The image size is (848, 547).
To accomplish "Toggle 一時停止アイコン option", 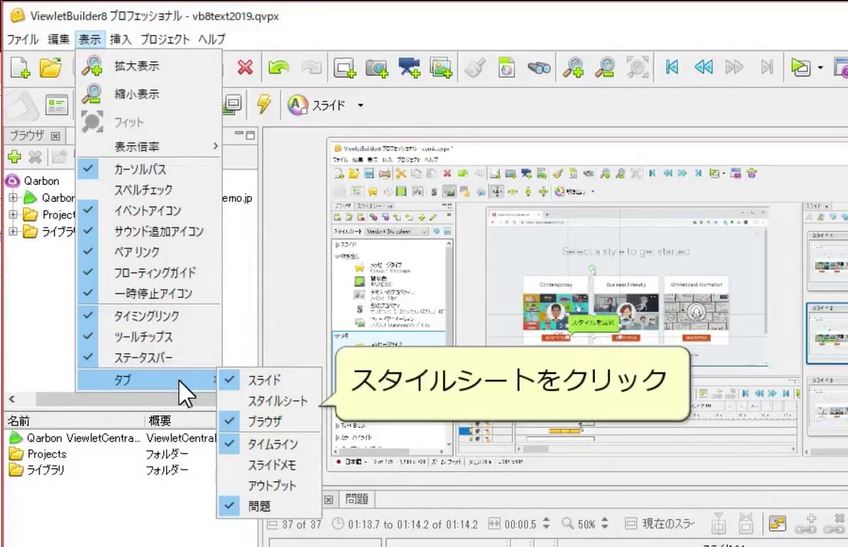I will pyautogui.click(x=149, y=293).
